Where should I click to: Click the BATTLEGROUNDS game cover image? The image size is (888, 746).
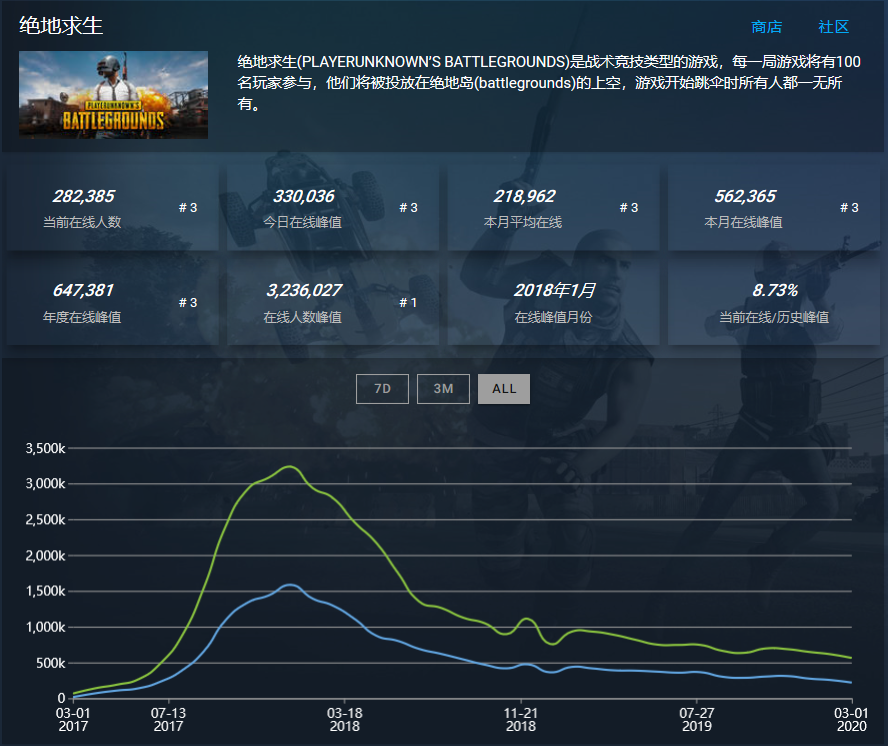click(x=113, y=95)
